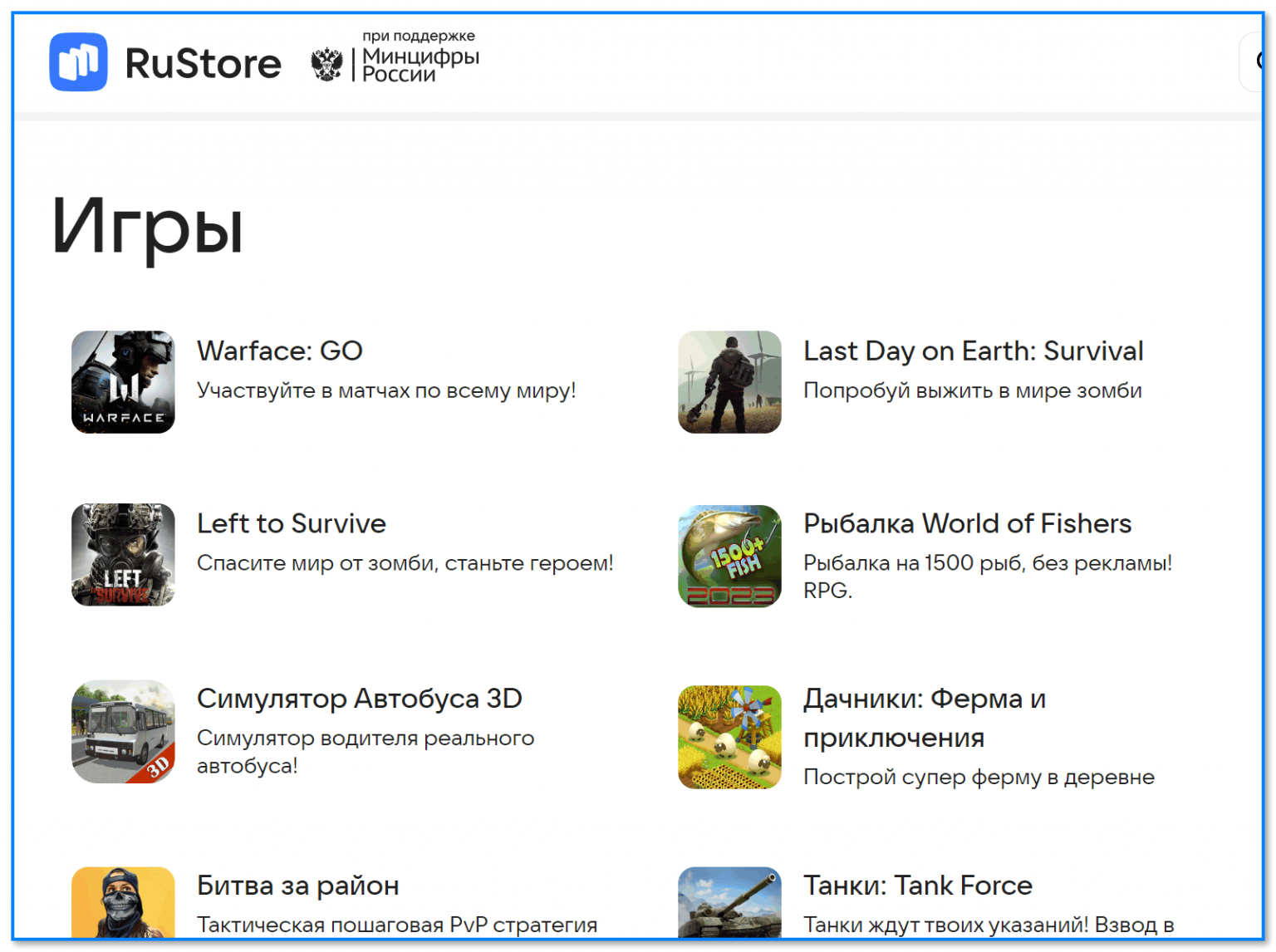The height and width of the screenshot is (952, 1276).
Task: Open the RuStore wordmark home link
Action: click(203, 64)
